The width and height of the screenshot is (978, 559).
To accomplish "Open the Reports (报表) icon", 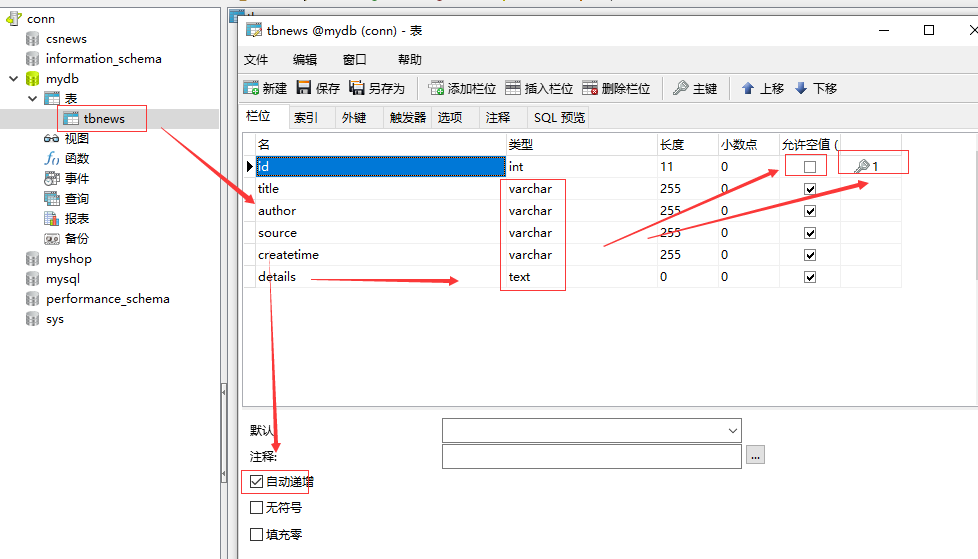I will pos(52,218).
